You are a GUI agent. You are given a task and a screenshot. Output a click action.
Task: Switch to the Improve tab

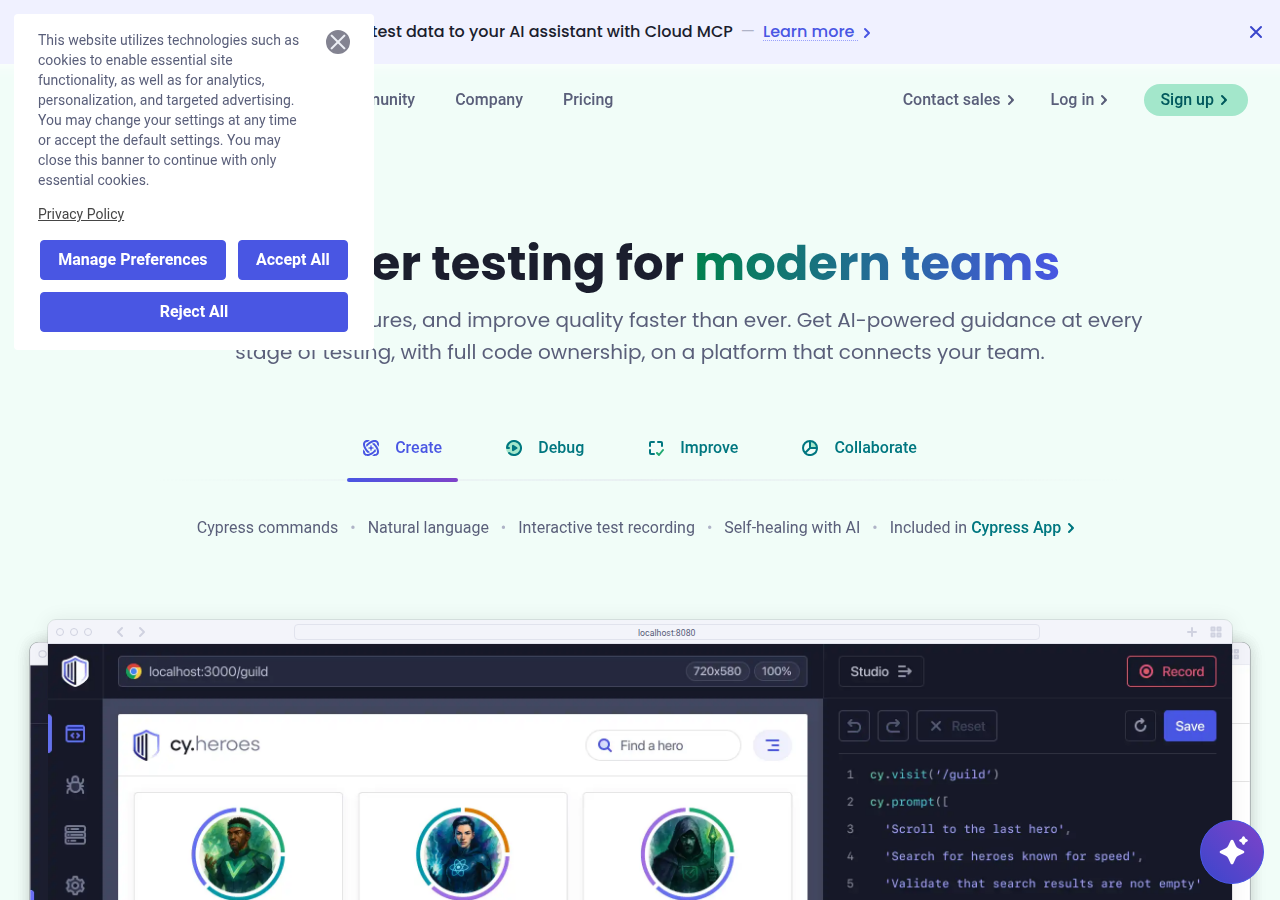pyautogui.click(x=693, y=448)
